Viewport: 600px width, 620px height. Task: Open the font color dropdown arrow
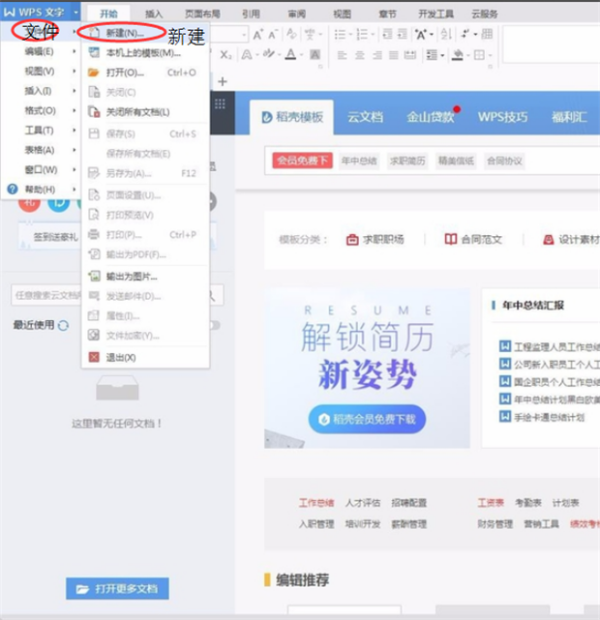click(301, 55)
